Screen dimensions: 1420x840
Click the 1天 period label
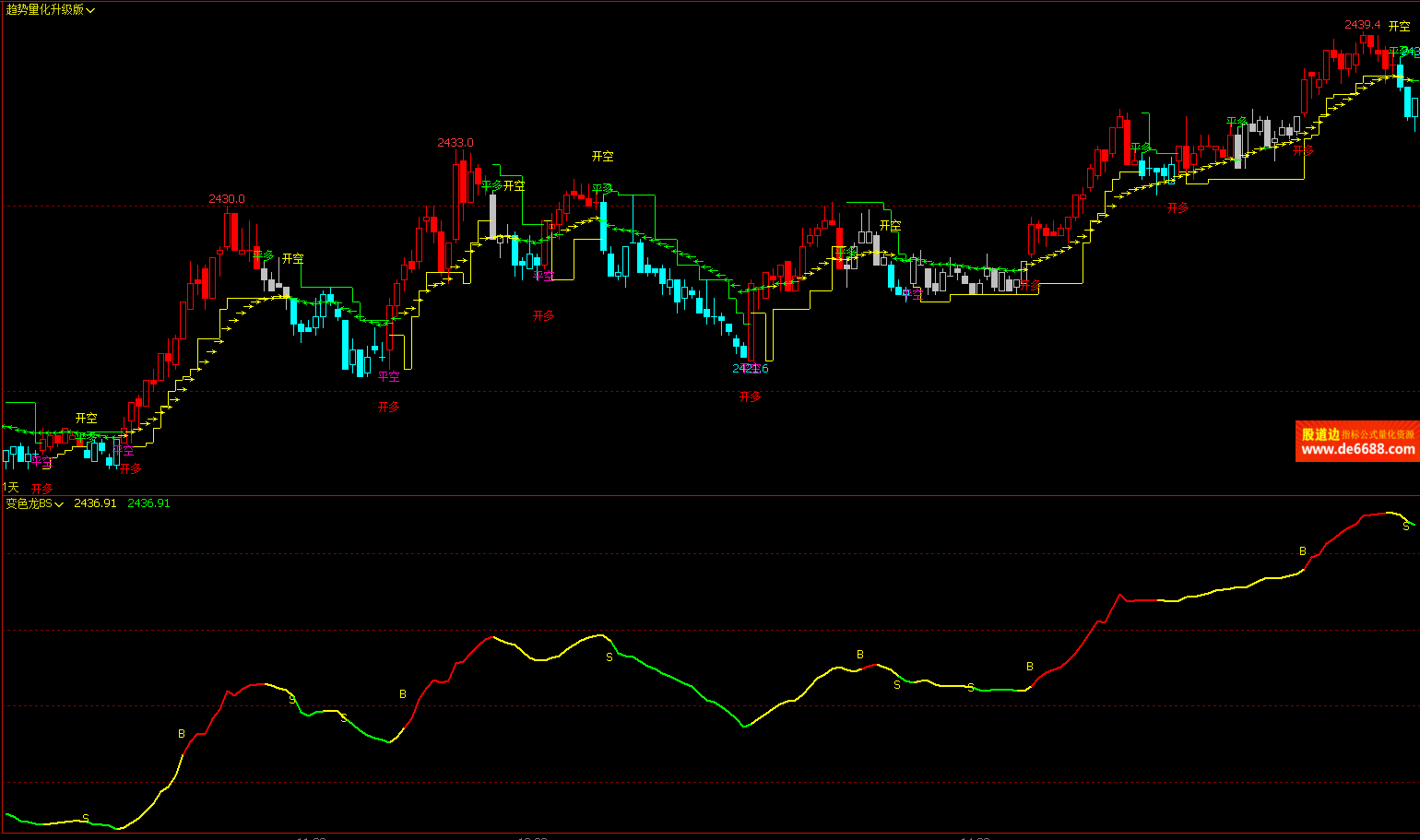[x=11, y=487]
